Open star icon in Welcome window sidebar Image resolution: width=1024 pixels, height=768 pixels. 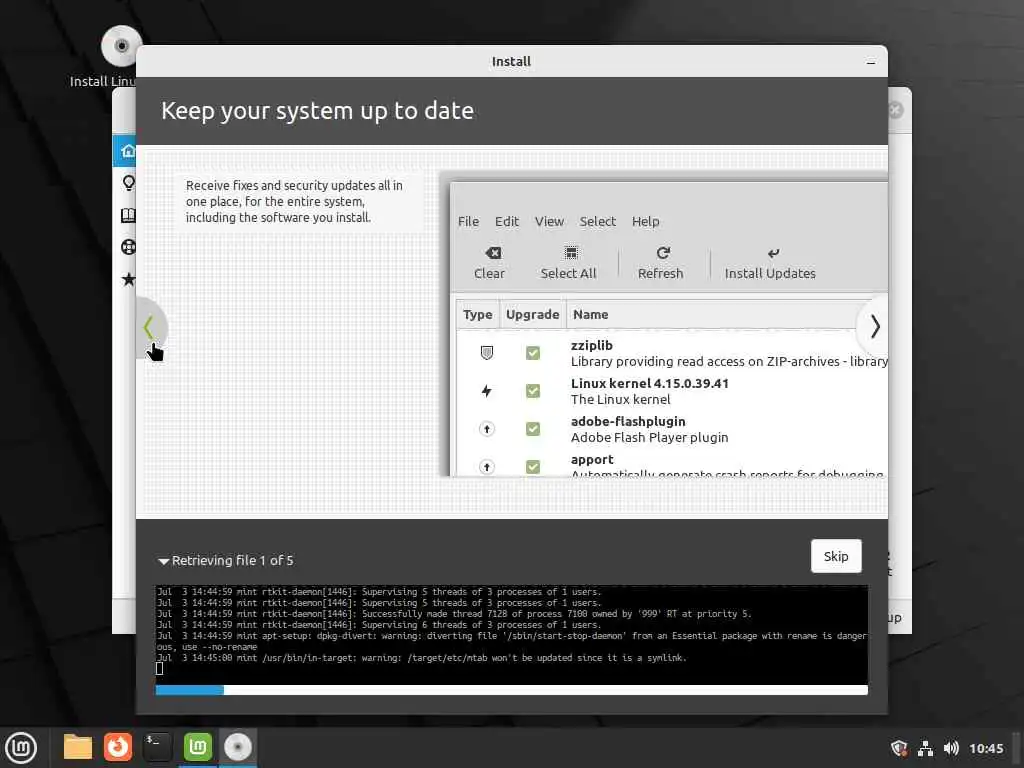coord(129,280)
